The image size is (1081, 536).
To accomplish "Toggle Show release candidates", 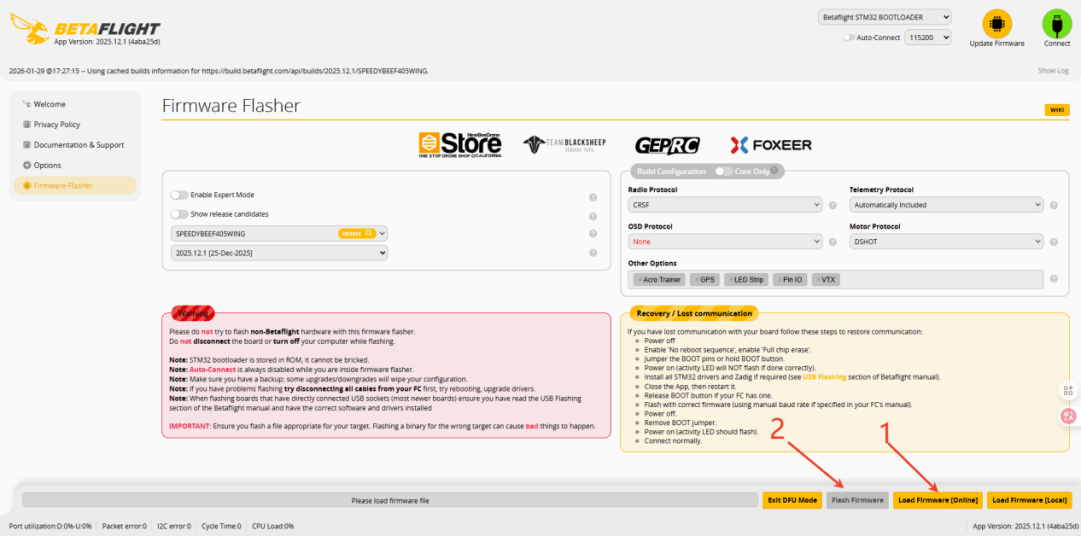I will [x=179, y=214].
